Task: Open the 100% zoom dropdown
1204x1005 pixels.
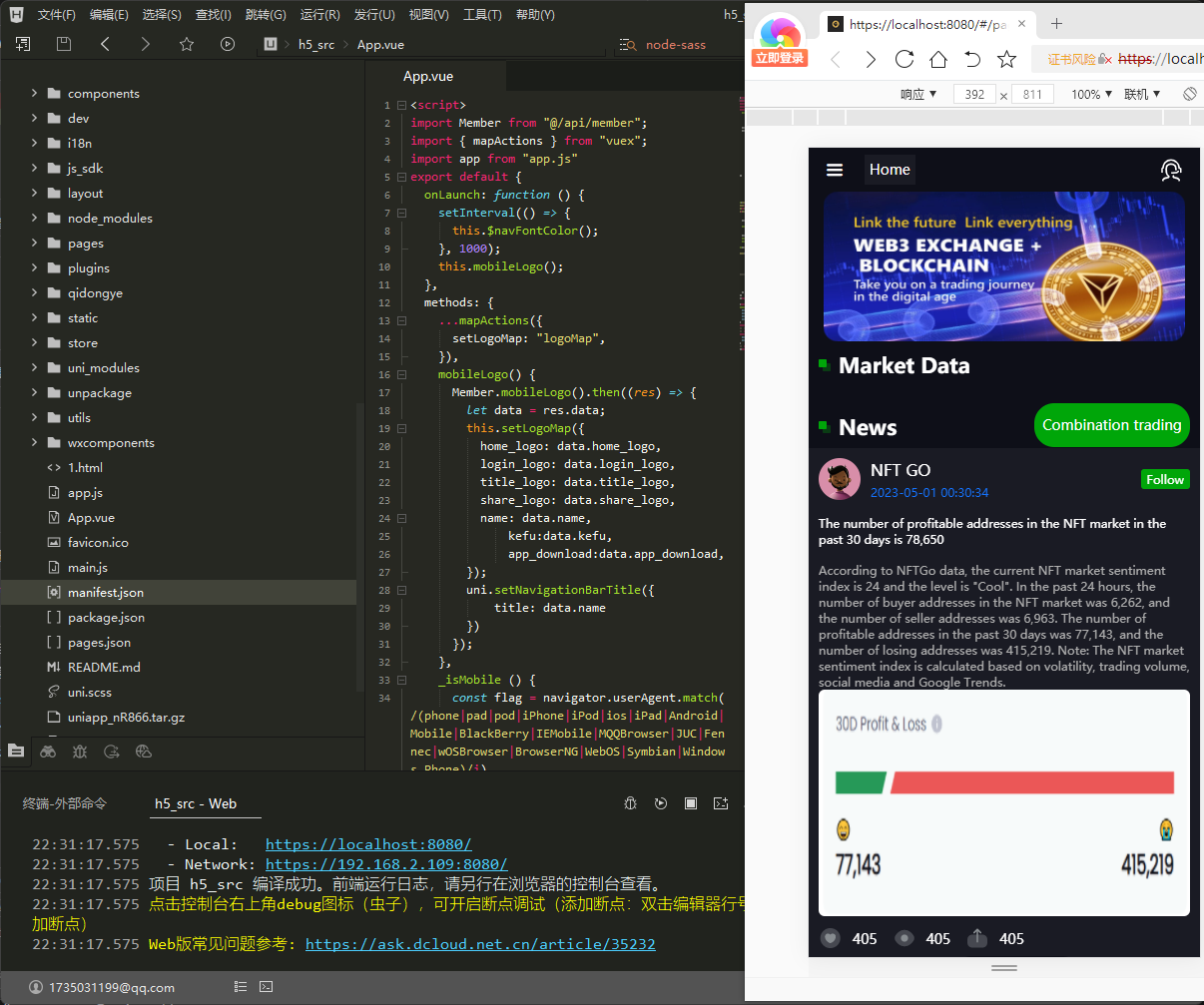Action: point(1092,94)
